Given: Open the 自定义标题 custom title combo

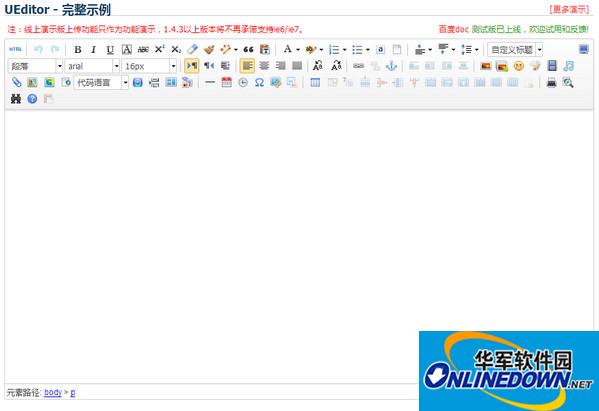Looking at the screenshot, I should point(515,50).
